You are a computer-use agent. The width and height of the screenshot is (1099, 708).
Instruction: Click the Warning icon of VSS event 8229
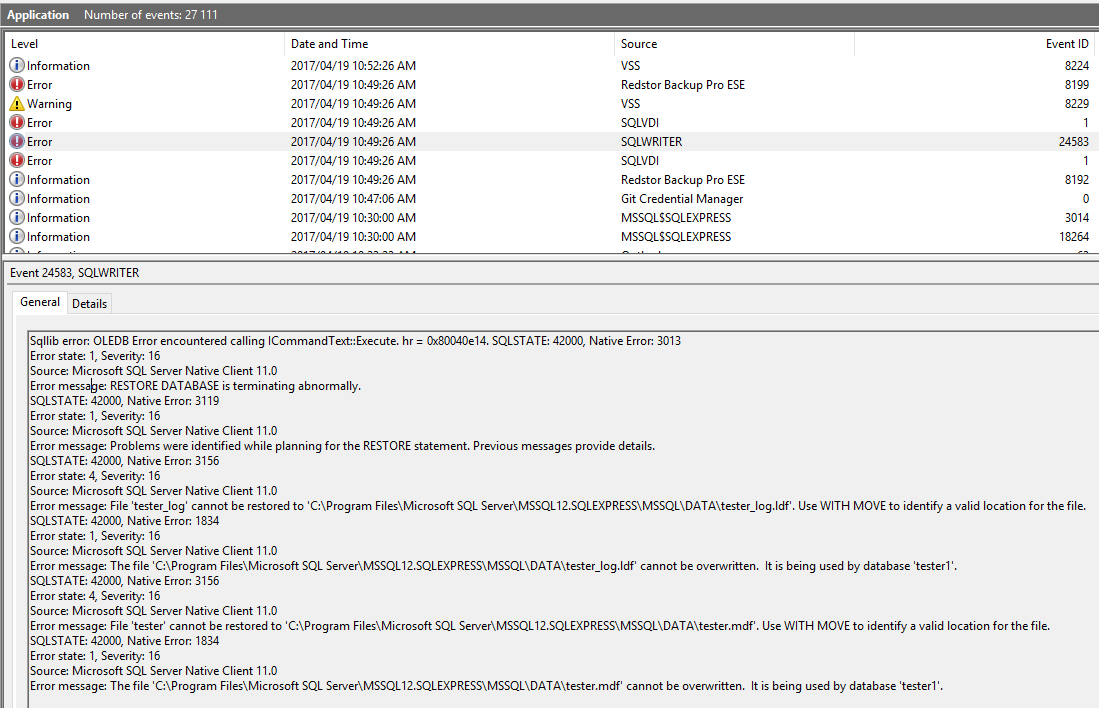(17, 104)
